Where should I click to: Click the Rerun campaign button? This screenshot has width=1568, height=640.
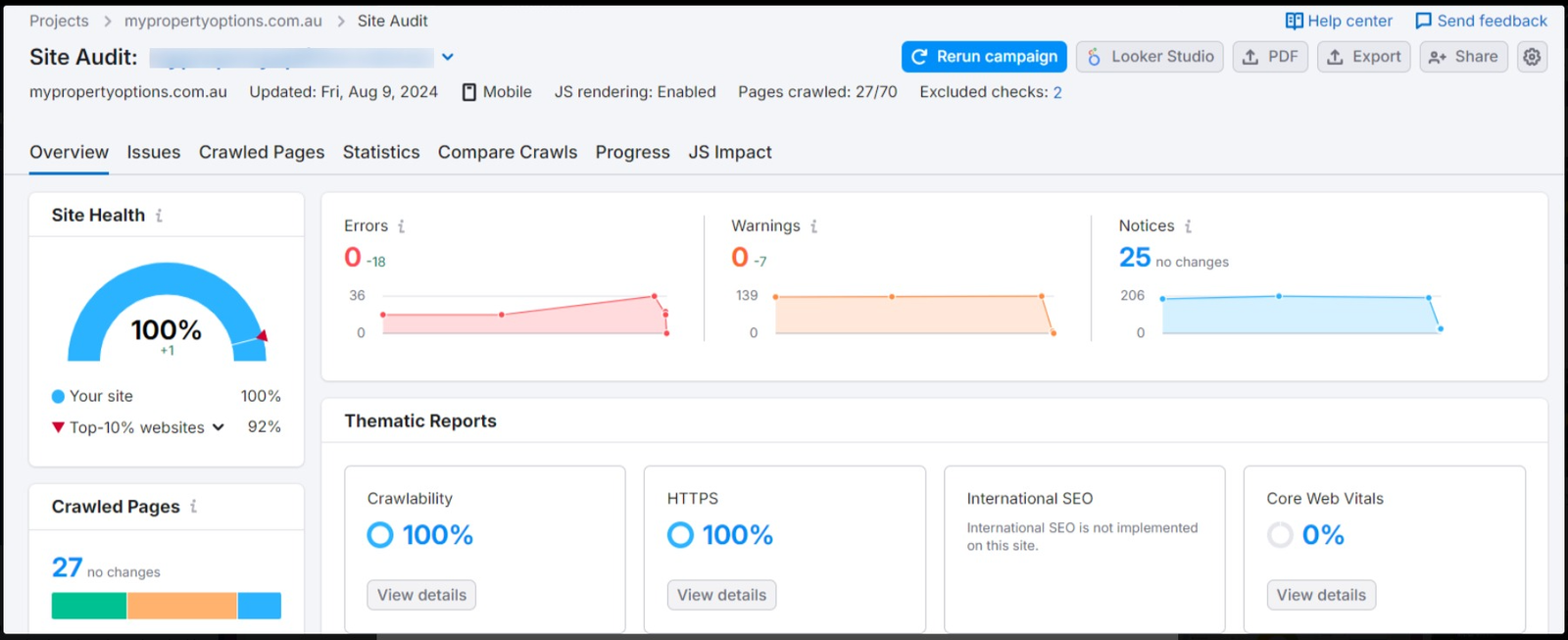[985, 57]
